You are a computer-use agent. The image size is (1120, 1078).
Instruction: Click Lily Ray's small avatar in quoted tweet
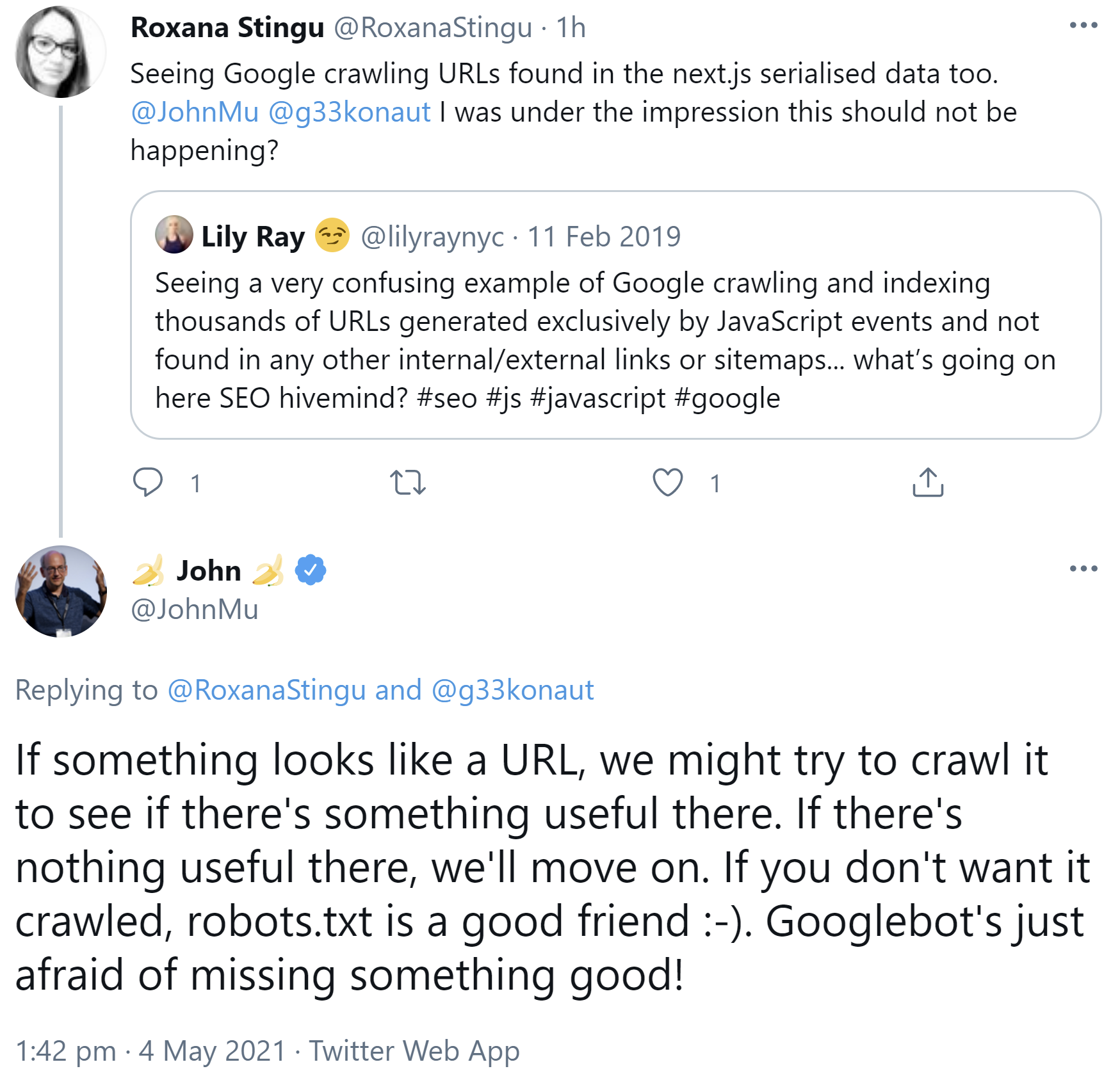174,235
